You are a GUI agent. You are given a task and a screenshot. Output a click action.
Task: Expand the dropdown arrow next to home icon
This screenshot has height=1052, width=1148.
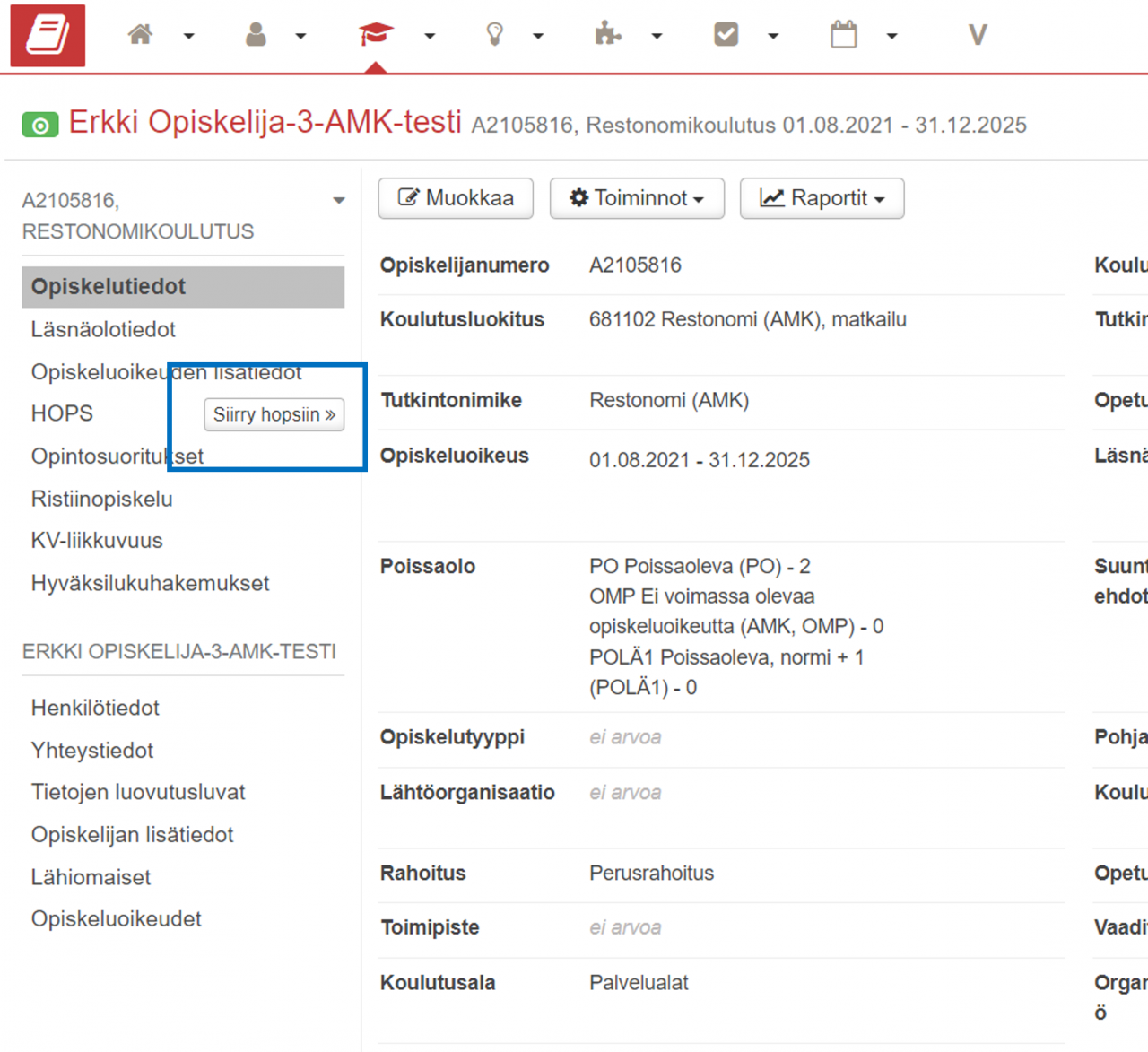click(x=189, y=37)
